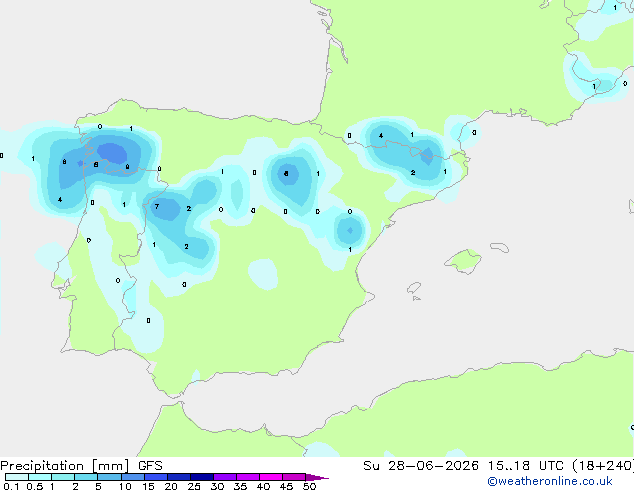Select the 35–40 mm legend color swatch

(247, 477)
